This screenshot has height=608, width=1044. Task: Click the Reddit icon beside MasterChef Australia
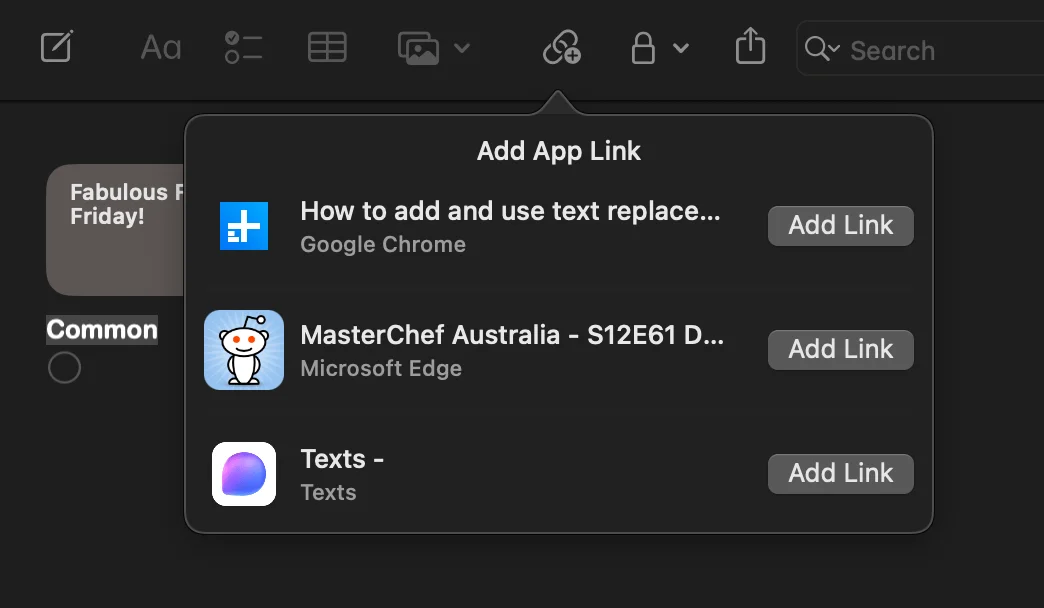(x=244, y=350)
